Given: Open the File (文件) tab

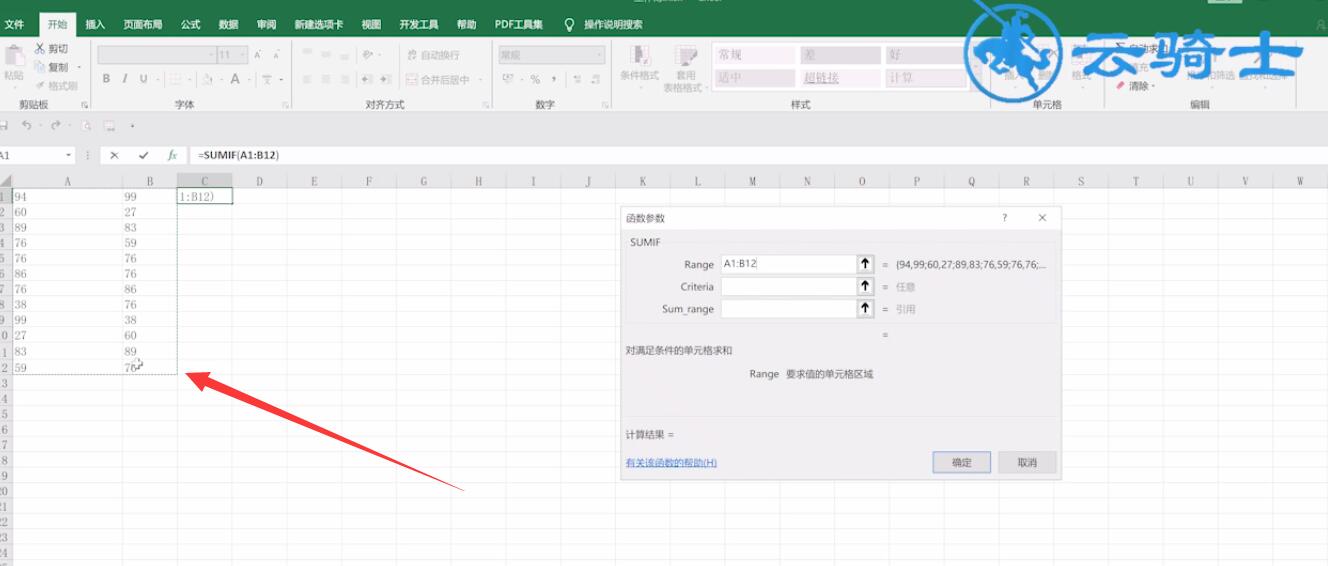Looking at the screenshot, I should click(x=15, y=24).
